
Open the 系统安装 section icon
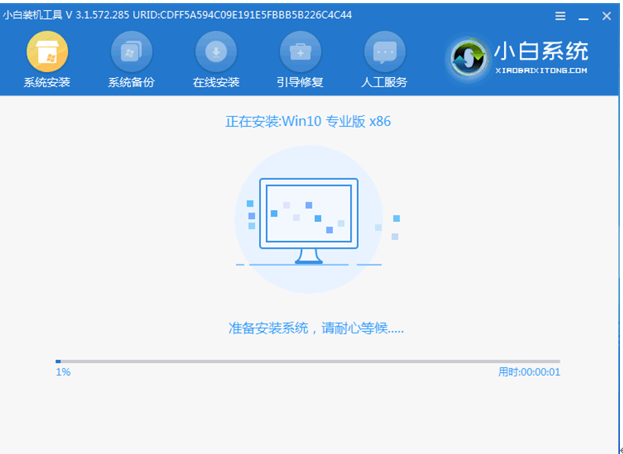[47, 52]
